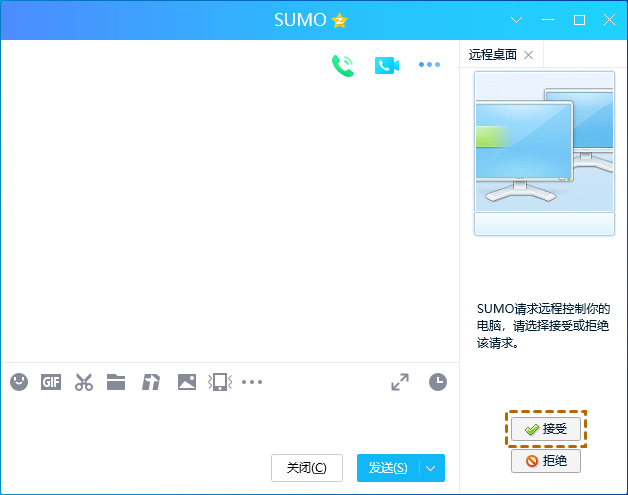Click into the message input field
This screenshot has width=628, height=495.
click(230, 425)
